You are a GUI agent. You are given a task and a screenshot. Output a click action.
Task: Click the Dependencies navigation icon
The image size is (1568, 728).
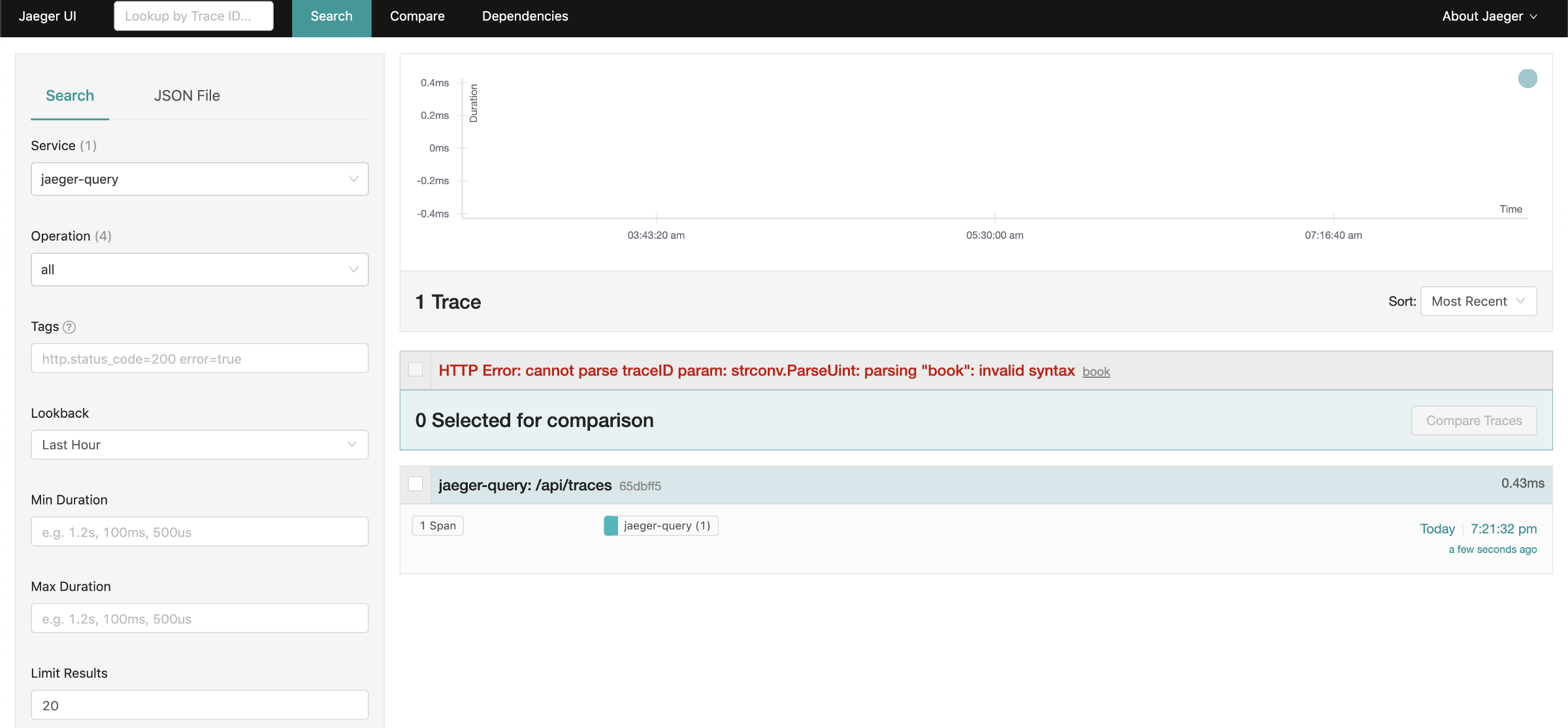(524, 15)
